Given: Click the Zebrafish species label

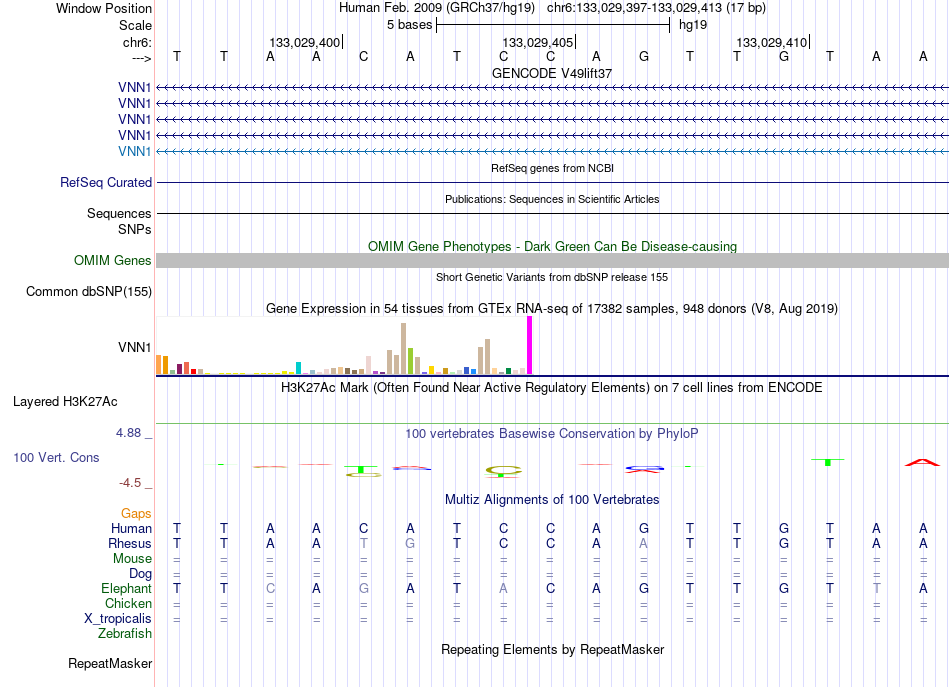Looking at the screenshot, I should 125,633.
